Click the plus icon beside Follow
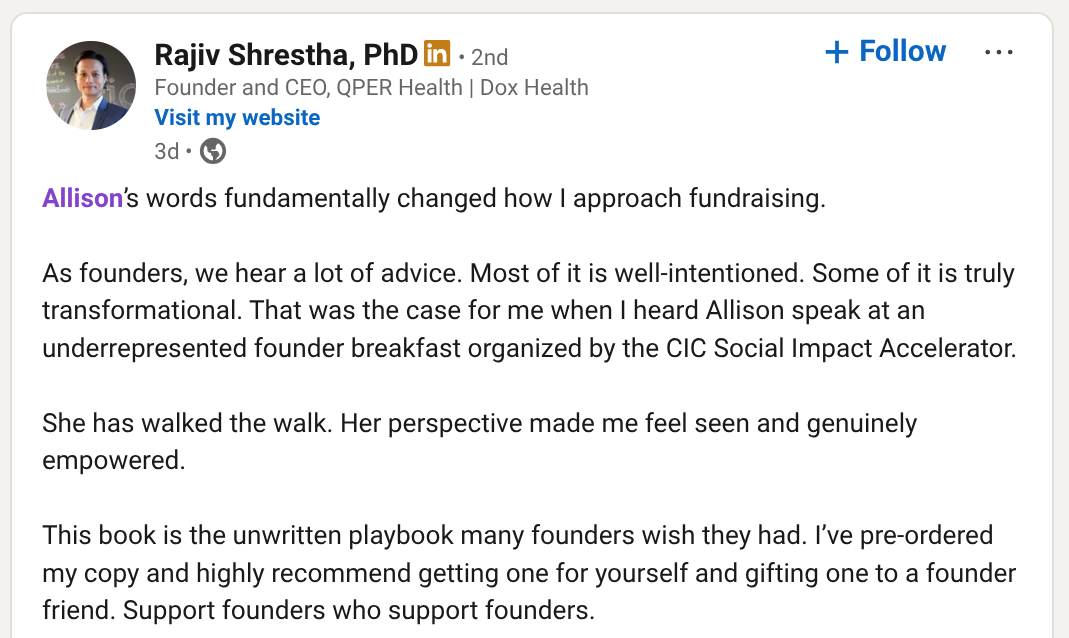This screenshot has height=638, width=1069. (x=836, y=52)
